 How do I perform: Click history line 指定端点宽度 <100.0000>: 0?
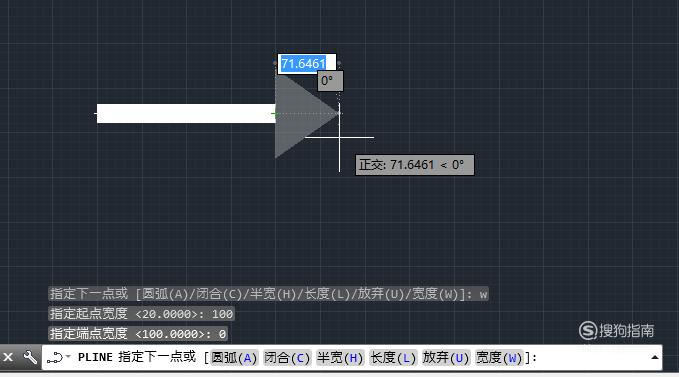tap(138, 334)
